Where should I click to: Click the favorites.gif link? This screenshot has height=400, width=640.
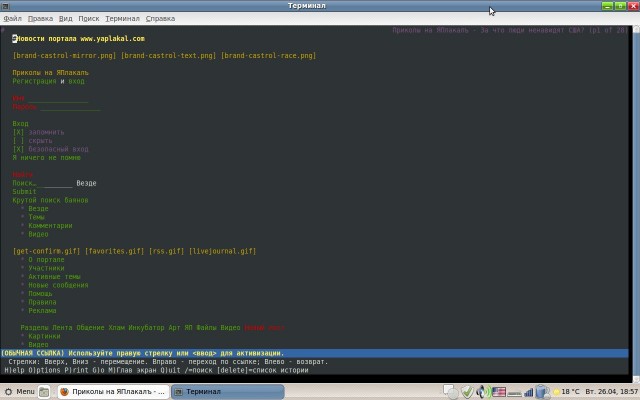point(115,251)
